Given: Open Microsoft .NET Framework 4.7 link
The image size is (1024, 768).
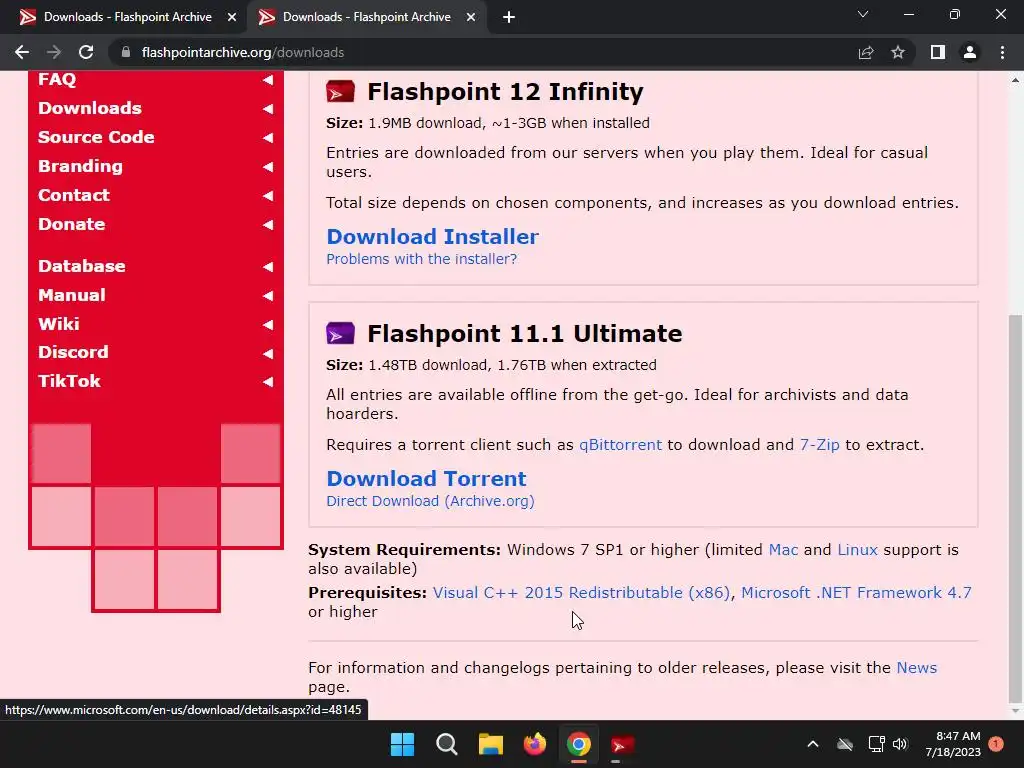Looking at the screenshot, I should coord(856,593).
